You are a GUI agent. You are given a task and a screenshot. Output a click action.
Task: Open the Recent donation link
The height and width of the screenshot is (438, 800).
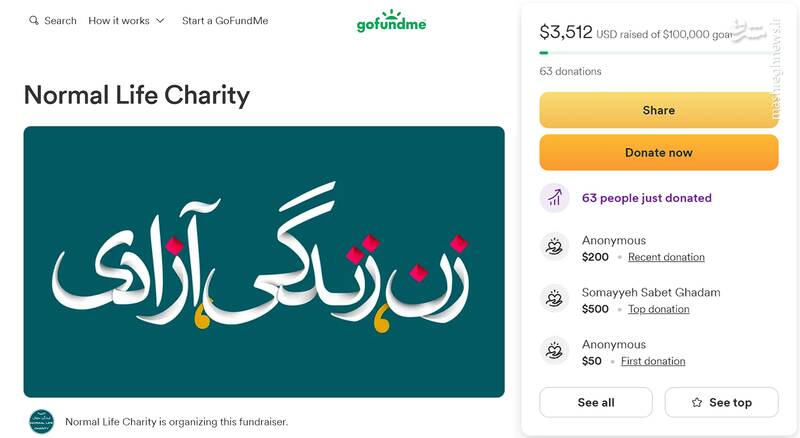point(666,257)
